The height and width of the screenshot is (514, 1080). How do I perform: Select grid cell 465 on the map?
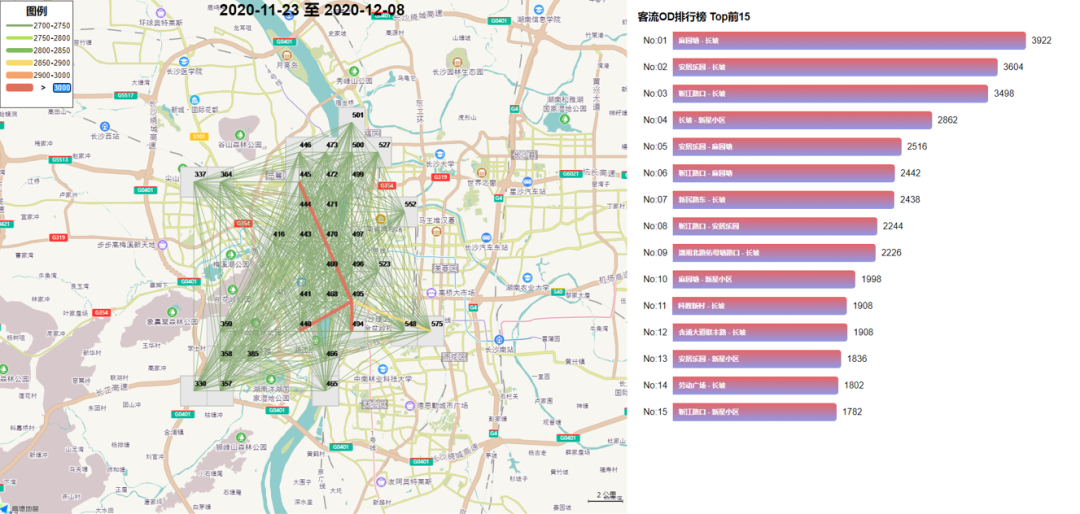click(x=332, y=383)
